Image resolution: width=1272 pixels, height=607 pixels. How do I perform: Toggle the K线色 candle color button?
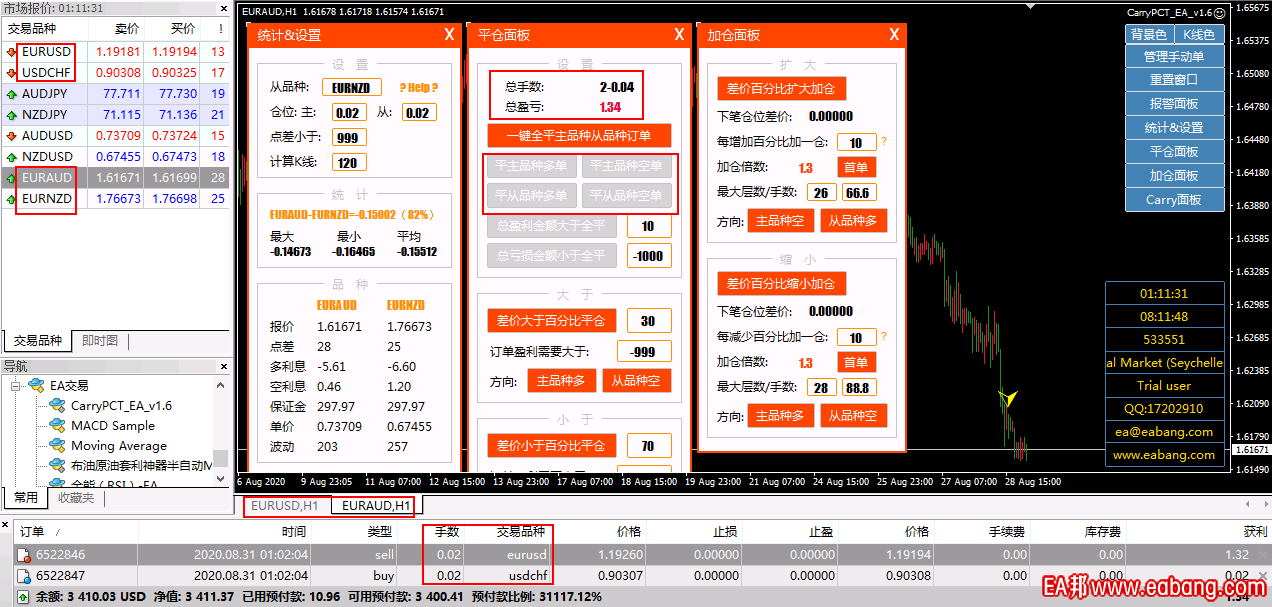[1198, 35]
